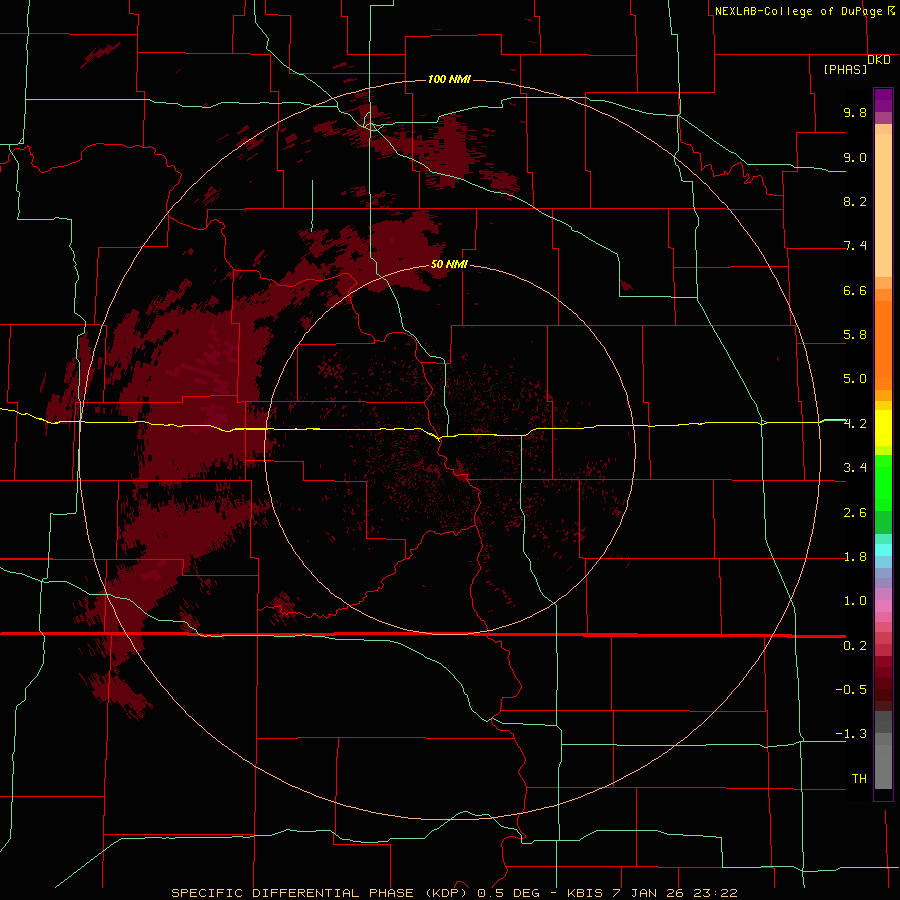Image resolution: width=900 pixels, height=900 pixels.
Task: Select the 9.0 color scale value
Action: click(x=855, y=157)
